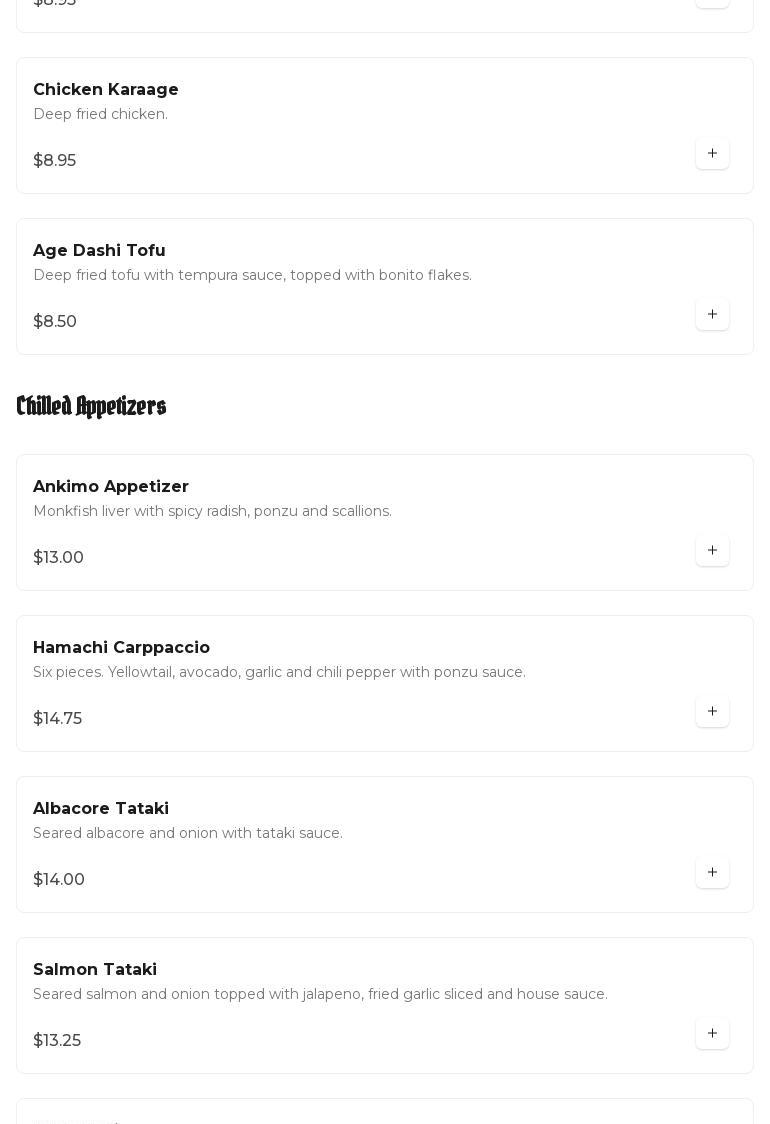The width and height of the screenshot is (770, 1124).
Task: Click the $8.50 Age Dashi Tofu price
Action: (55, 322)
